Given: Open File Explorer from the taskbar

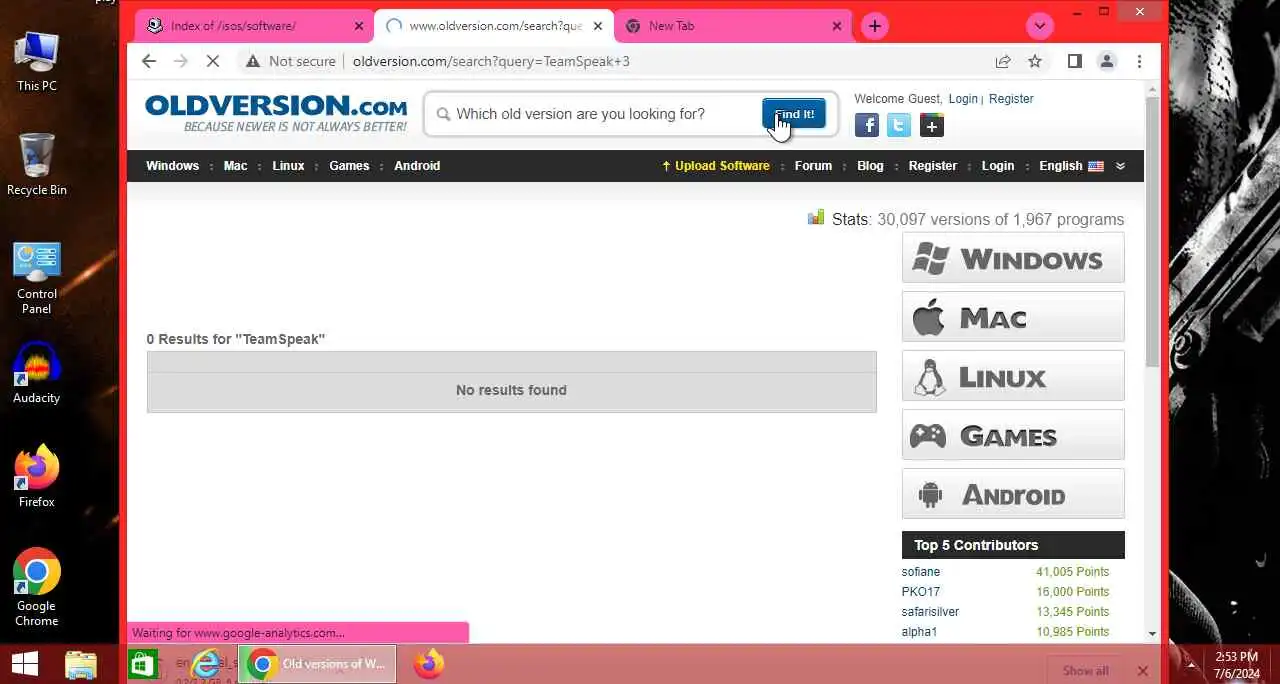Looking at the screenshot, I should pyautogui.click(x=81, y=664).
